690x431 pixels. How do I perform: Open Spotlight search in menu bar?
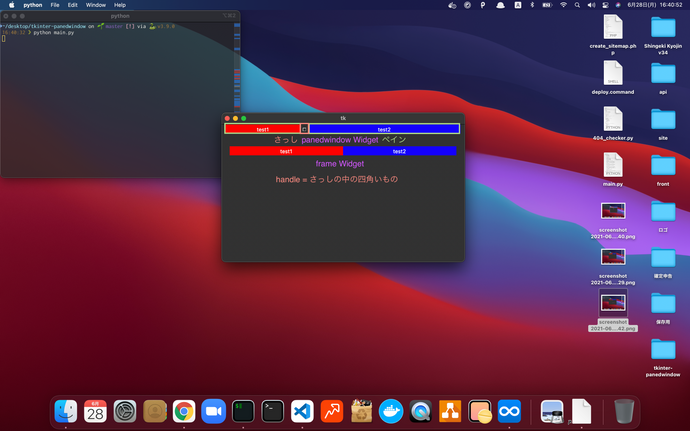pos(578,5)
